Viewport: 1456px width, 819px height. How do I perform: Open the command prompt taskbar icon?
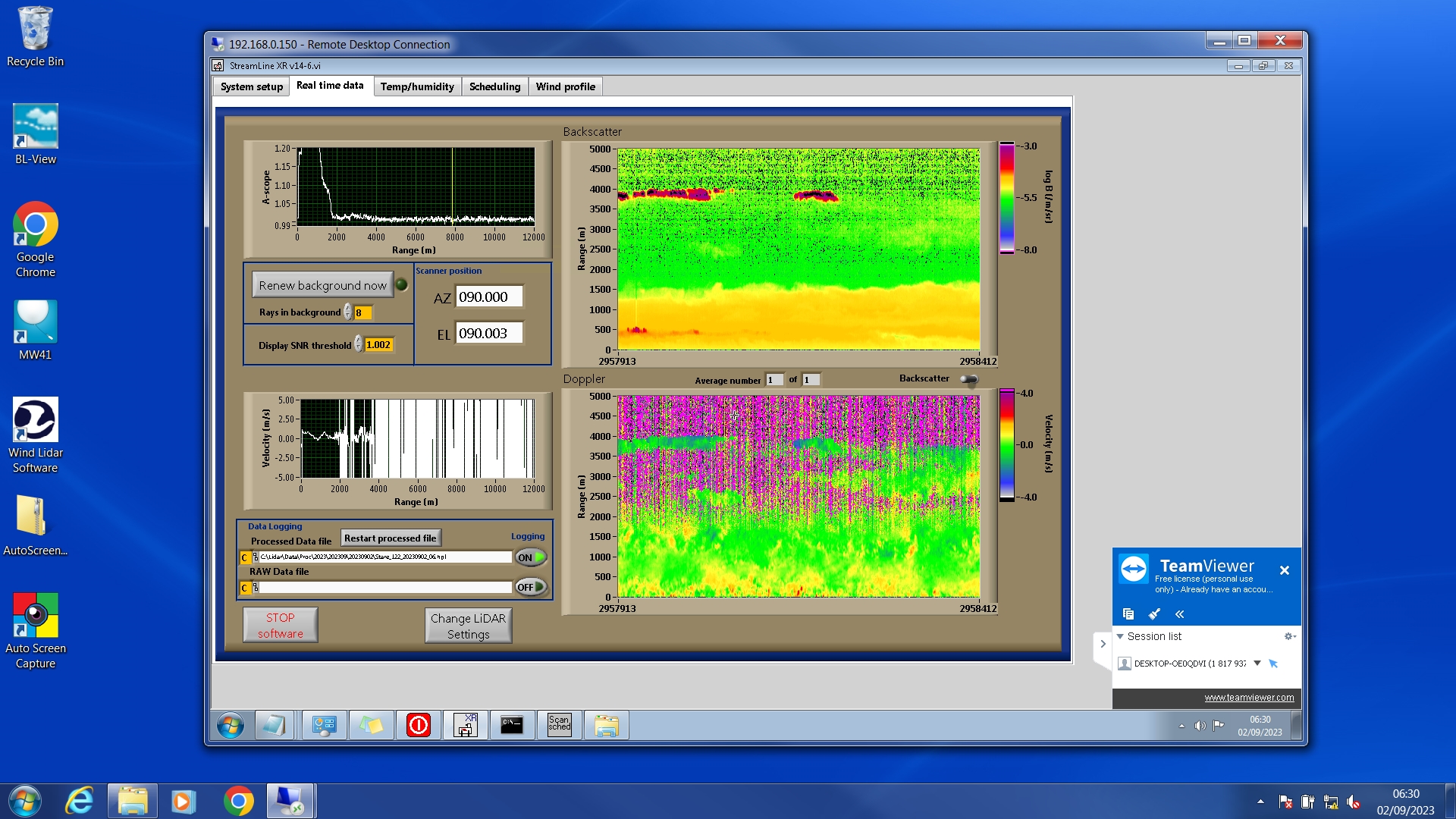pyautogui.click(x=512, y=725)
